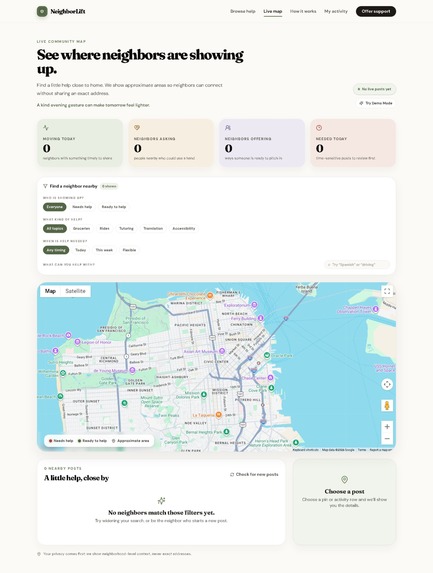Viewport: 433px width, 573px height.
Task: Click the Ghirardelli Chocolate Experience marker
Action: click(210, 295)
